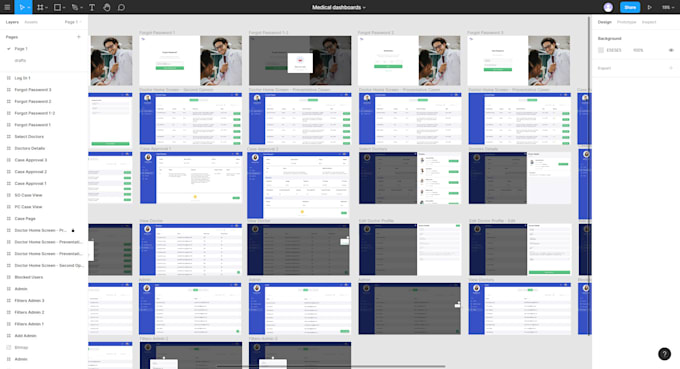Image resolution: width=680 pixels, height=369 pixels.
Task: Open shape tools dropdown arrow
Action: point(64,8)
